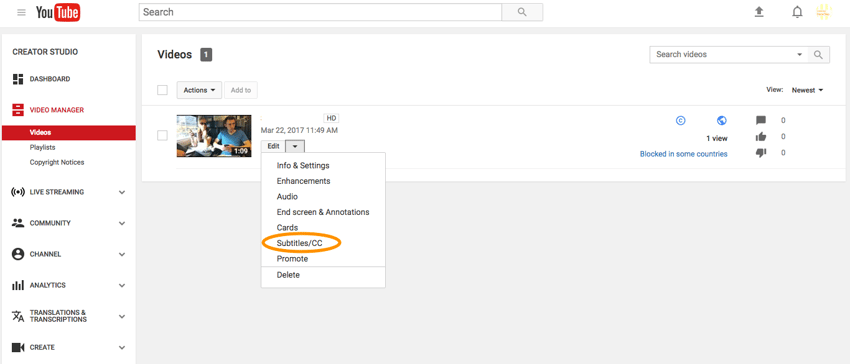This screenshot has height=364, width=850.
Task: Click the Translations & Transcriptions icon
Action: [x=18, y=316]
